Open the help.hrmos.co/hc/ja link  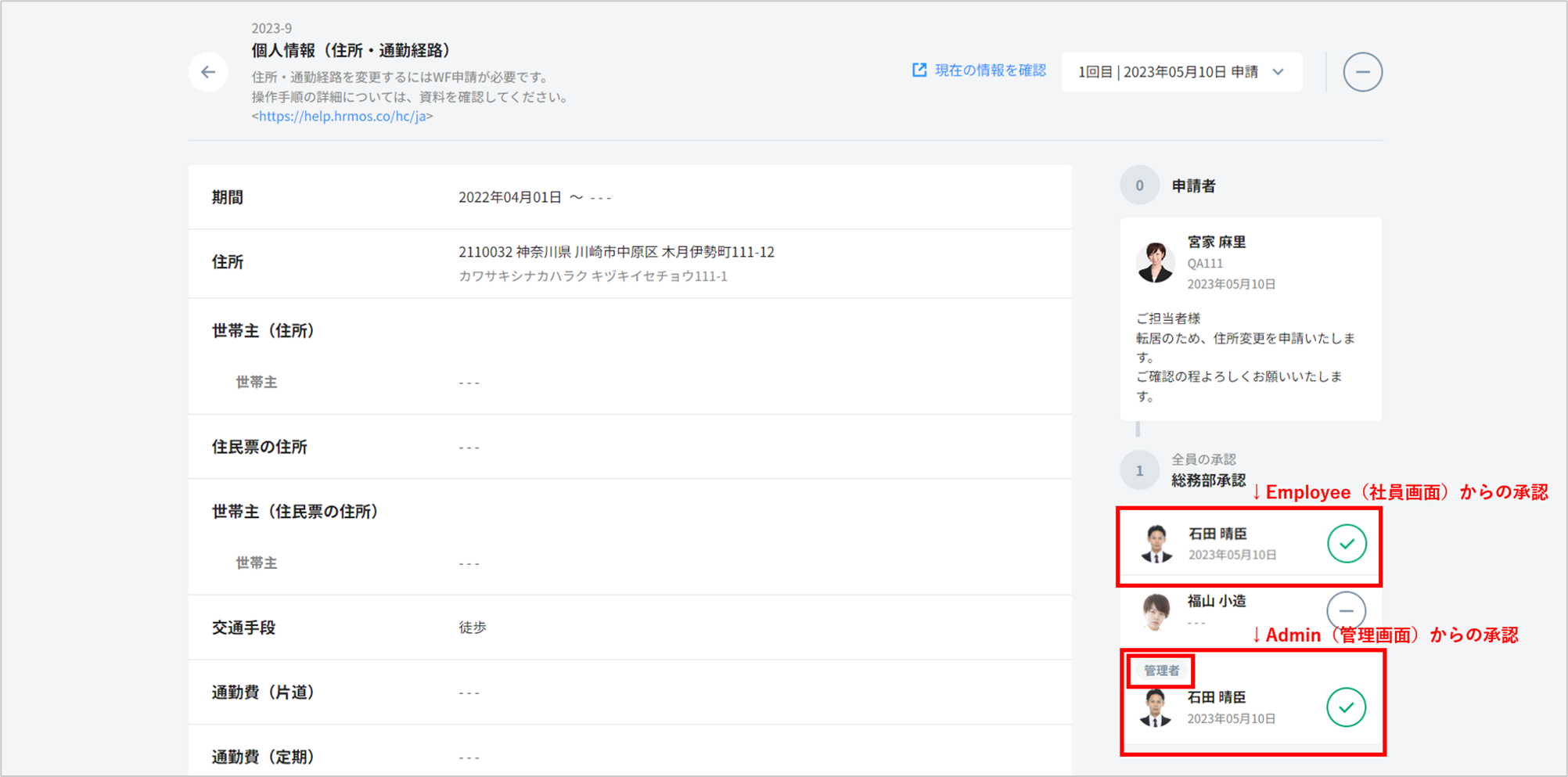pyautogui.click(x=342, y=117)
